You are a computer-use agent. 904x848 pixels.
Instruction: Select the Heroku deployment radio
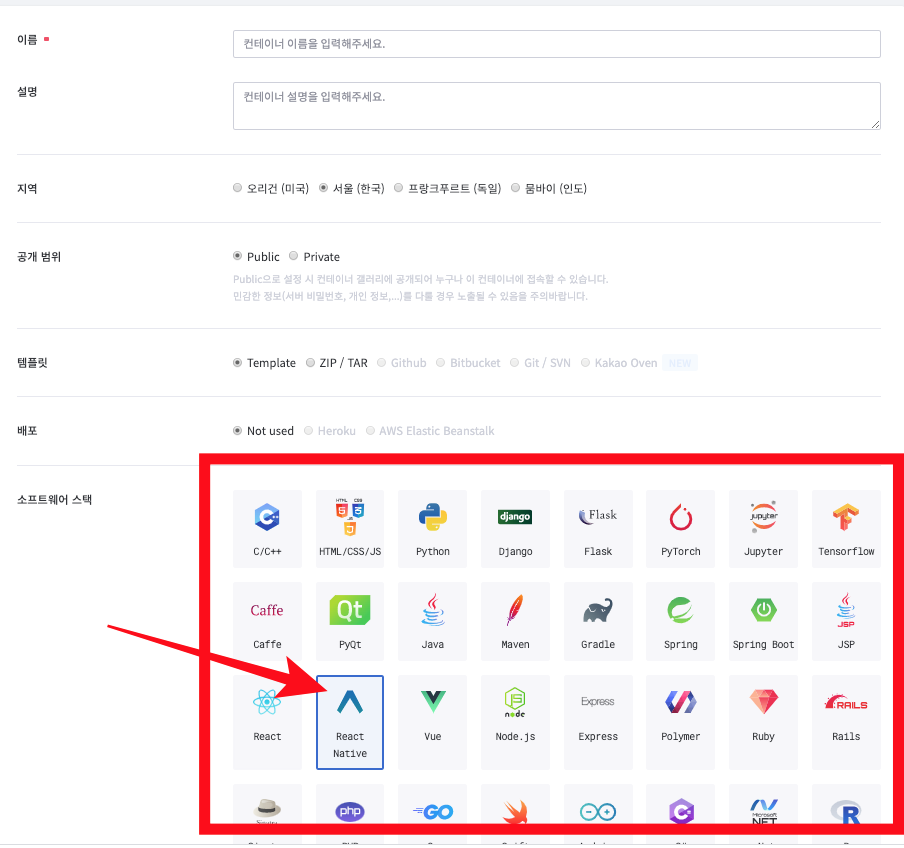pyautogui.click(x=308, y=430)
